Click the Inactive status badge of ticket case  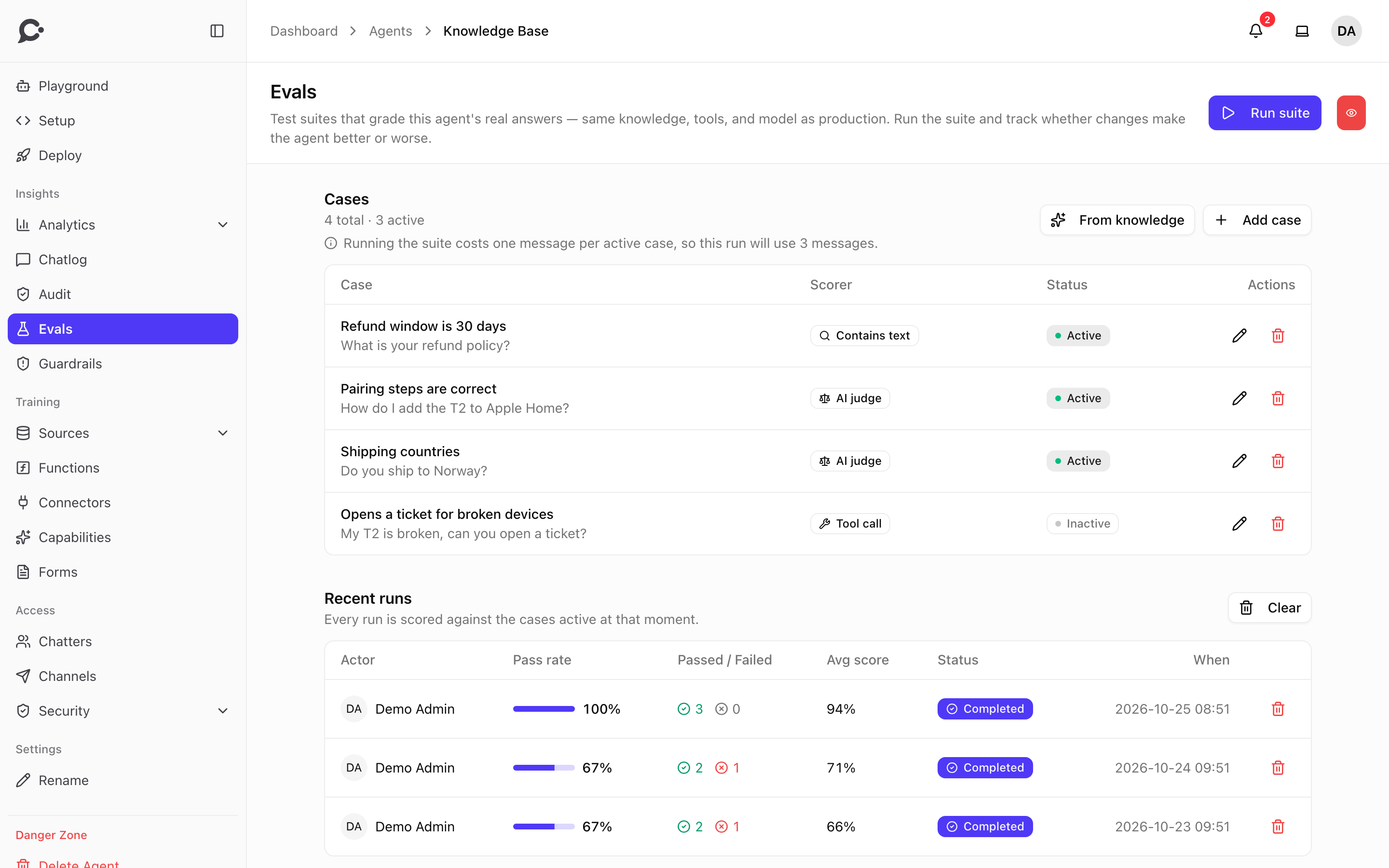(1082, 524)
